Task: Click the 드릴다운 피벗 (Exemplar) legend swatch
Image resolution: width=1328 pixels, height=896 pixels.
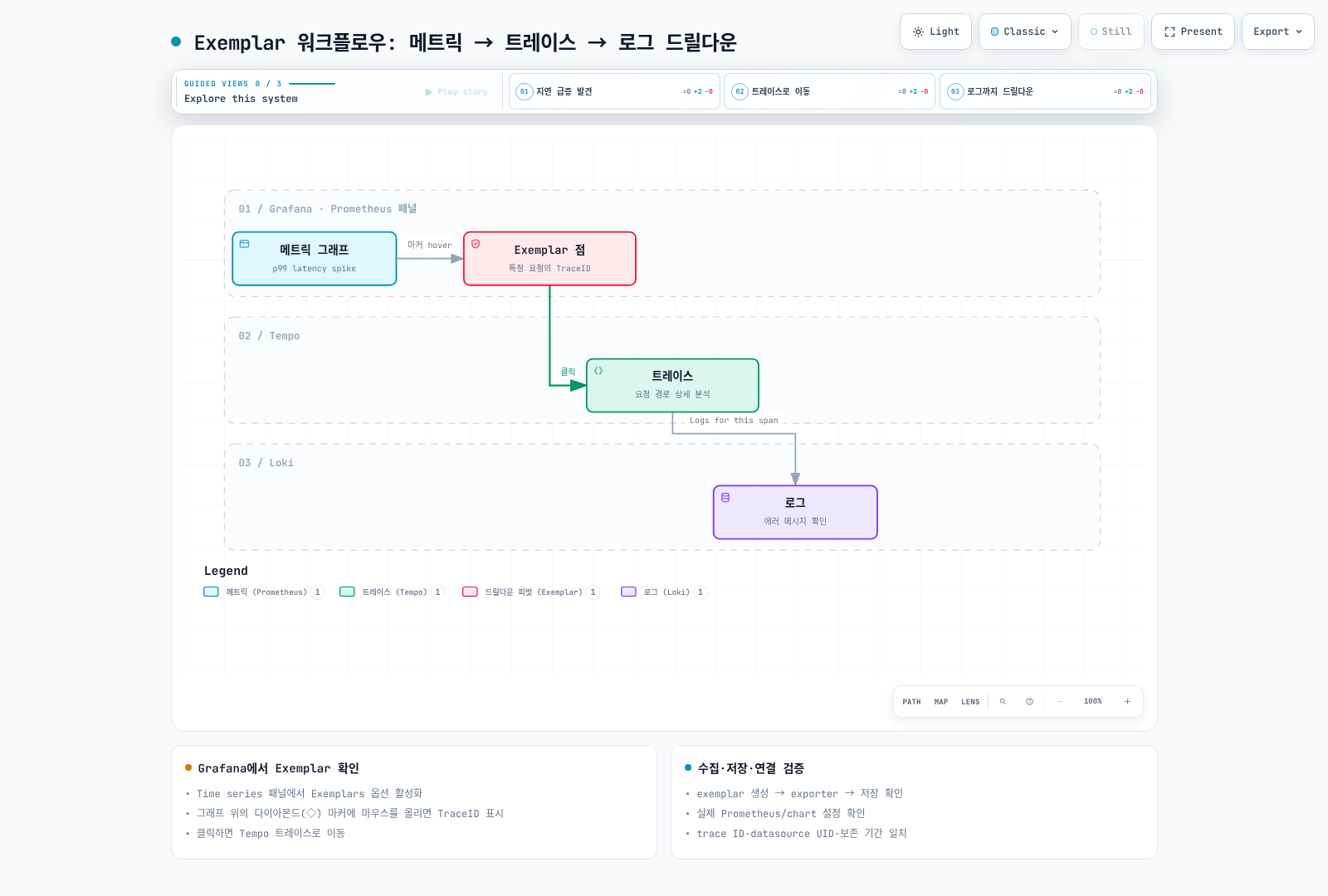Action: pyautogui.click(x=470, y=592)
